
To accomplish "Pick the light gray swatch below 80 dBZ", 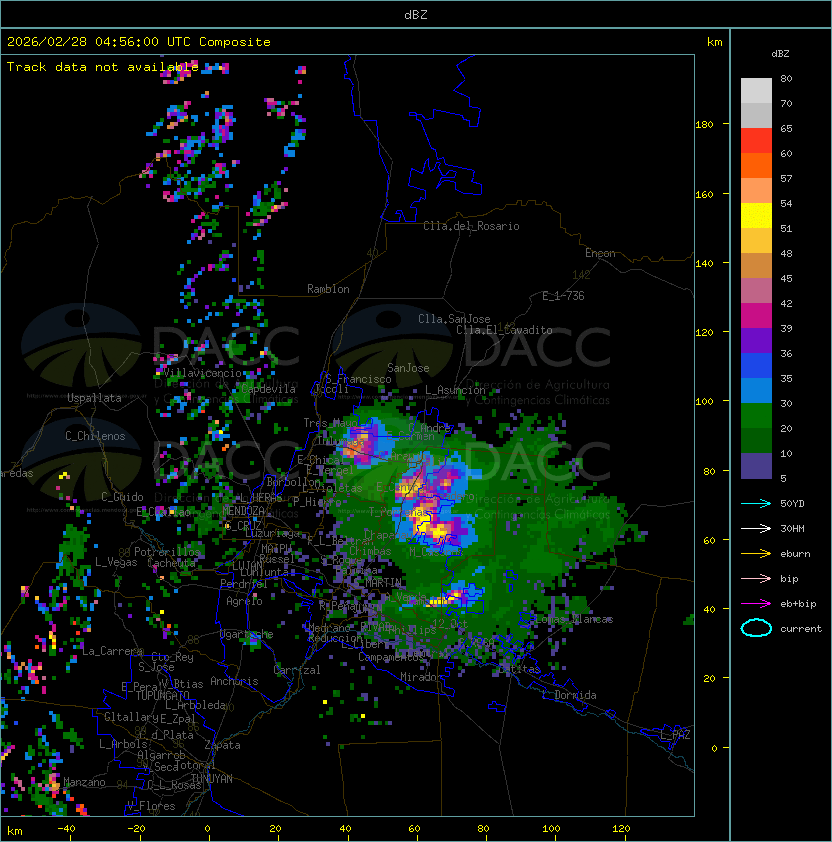I will 756,90.
